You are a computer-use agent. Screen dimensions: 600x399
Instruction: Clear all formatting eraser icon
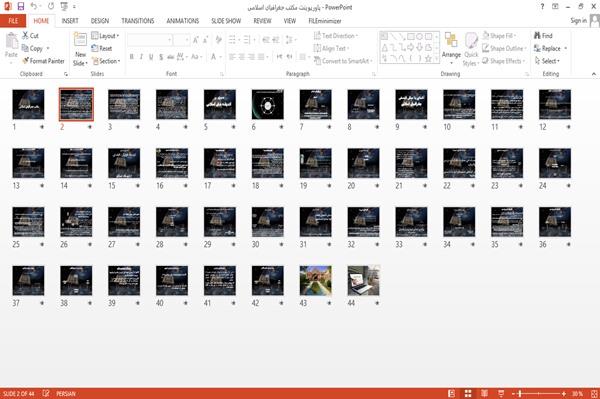coord(218,40)
